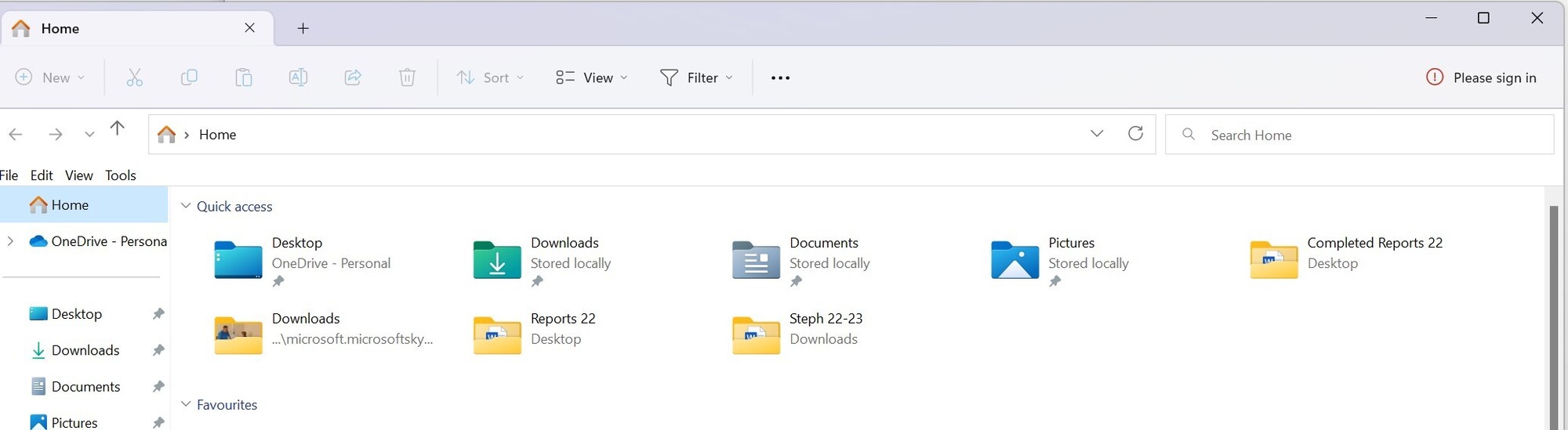Open the View menu in menu bar

[x=78, y=175]
